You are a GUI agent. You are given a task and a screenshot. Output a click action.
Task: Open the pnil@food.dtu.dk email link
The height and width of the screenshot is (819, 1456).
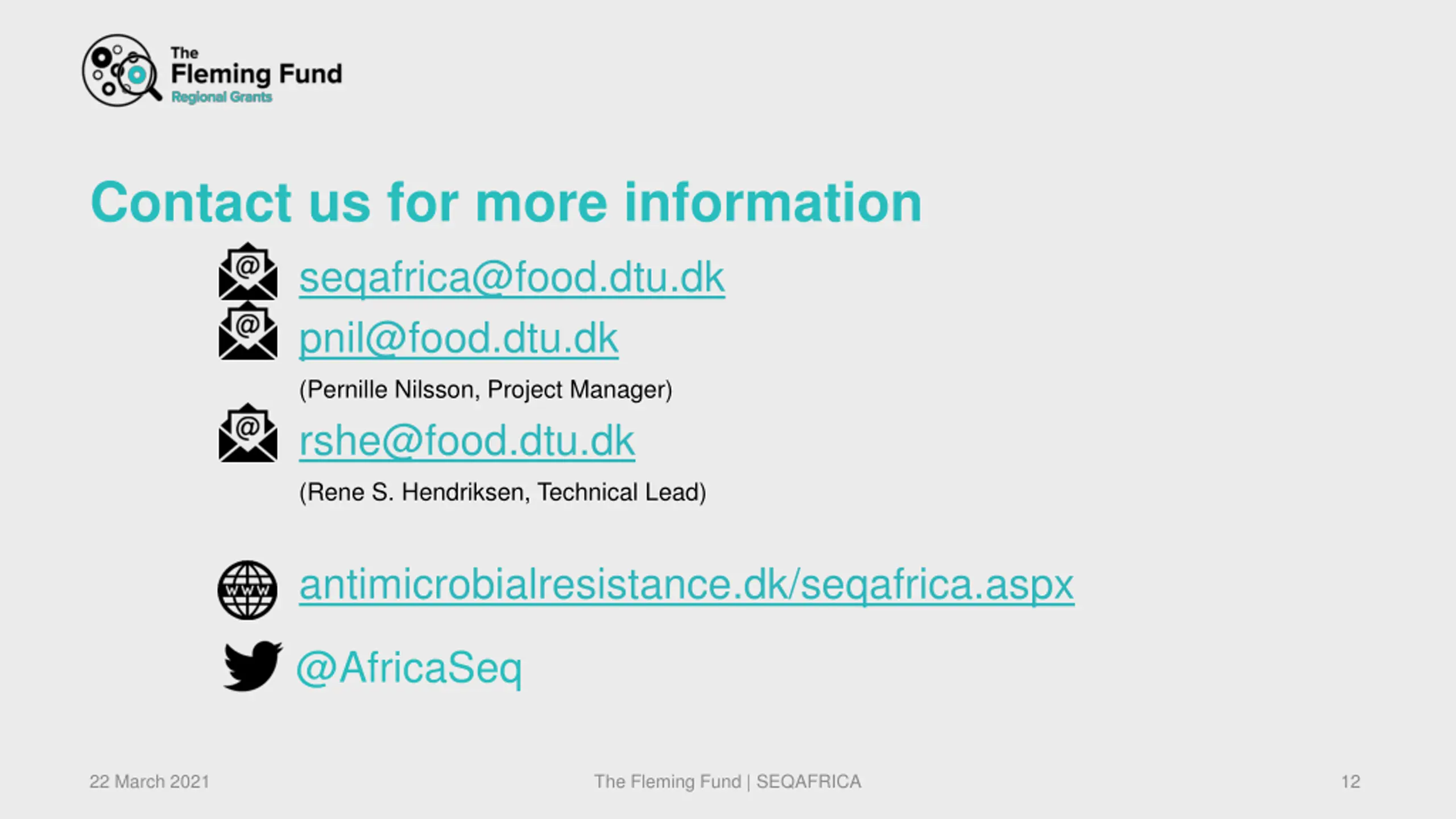pos(458,338)
